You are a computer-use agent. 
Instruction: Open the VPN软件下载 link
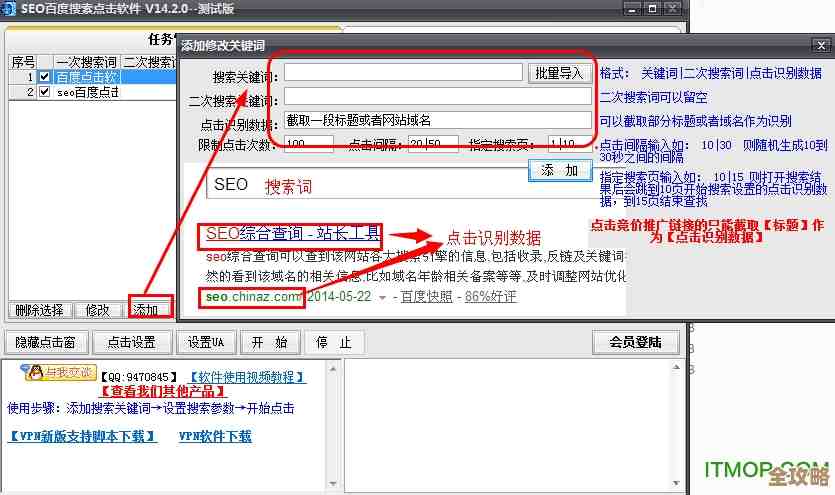[215, 436]
